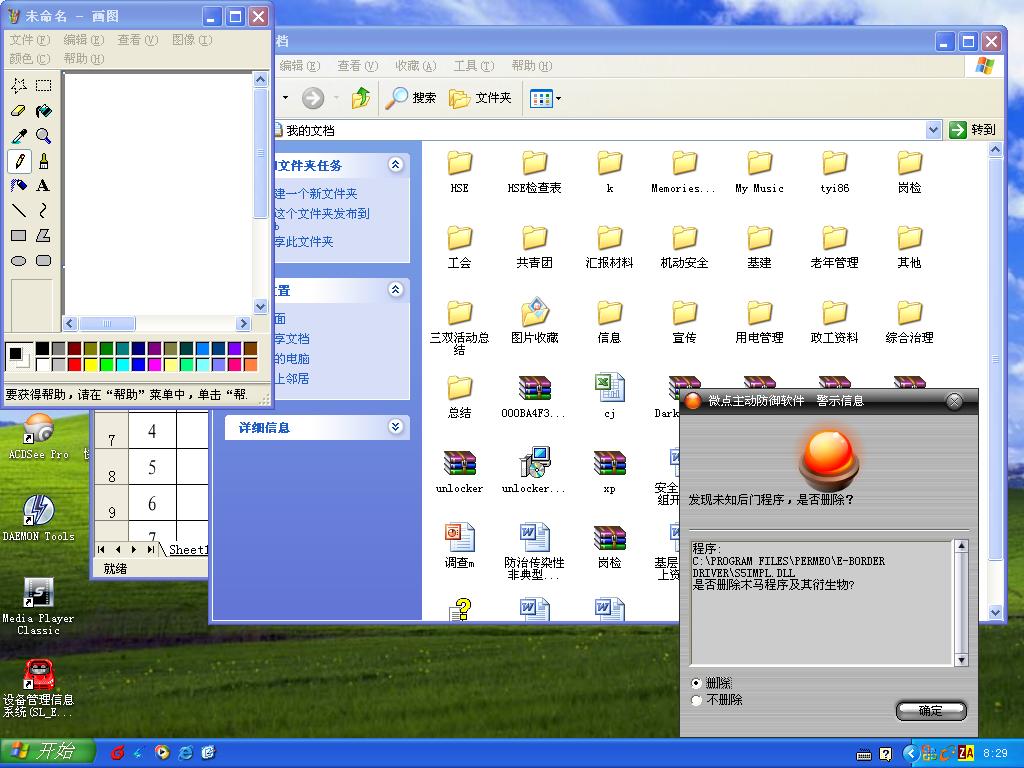
Task: Click the 享文档 shared documents link
Action: click(292, 339)
